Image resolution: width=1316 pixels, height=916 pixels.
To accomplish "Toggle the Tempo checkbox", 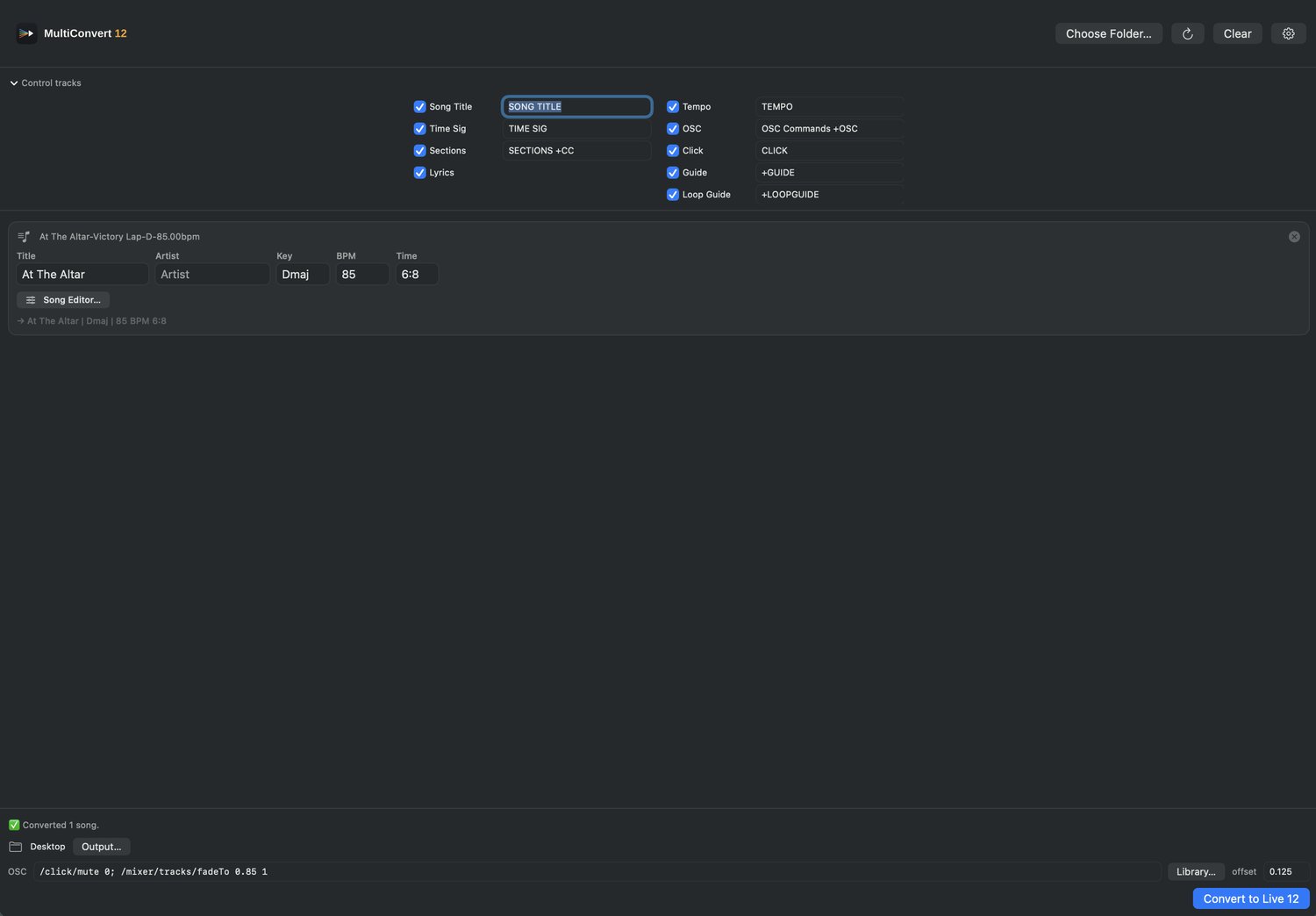I will click(x=673, y=106).
